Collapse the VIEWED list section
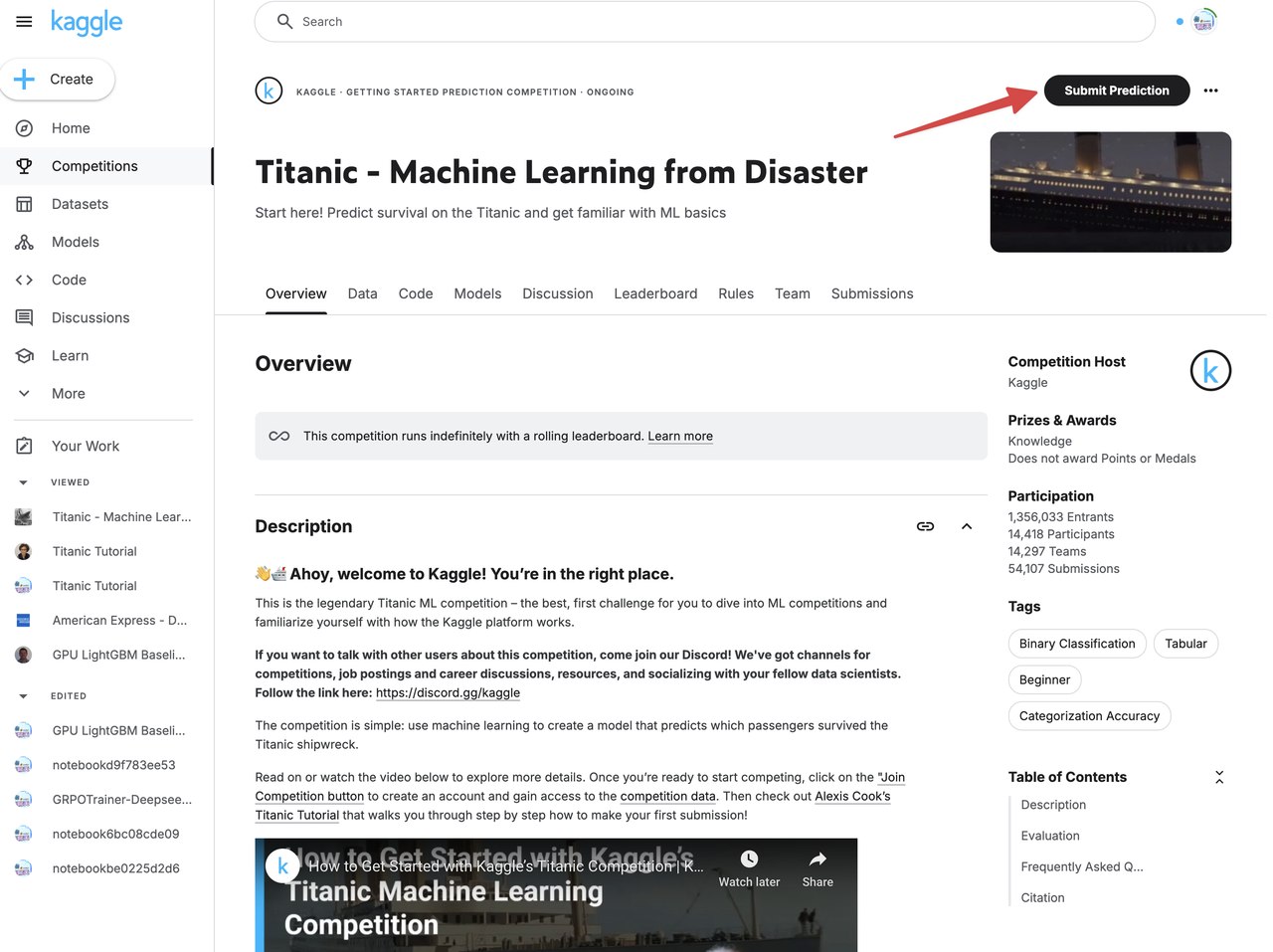This screenshot has height=952, width=1273. (24, 482)
